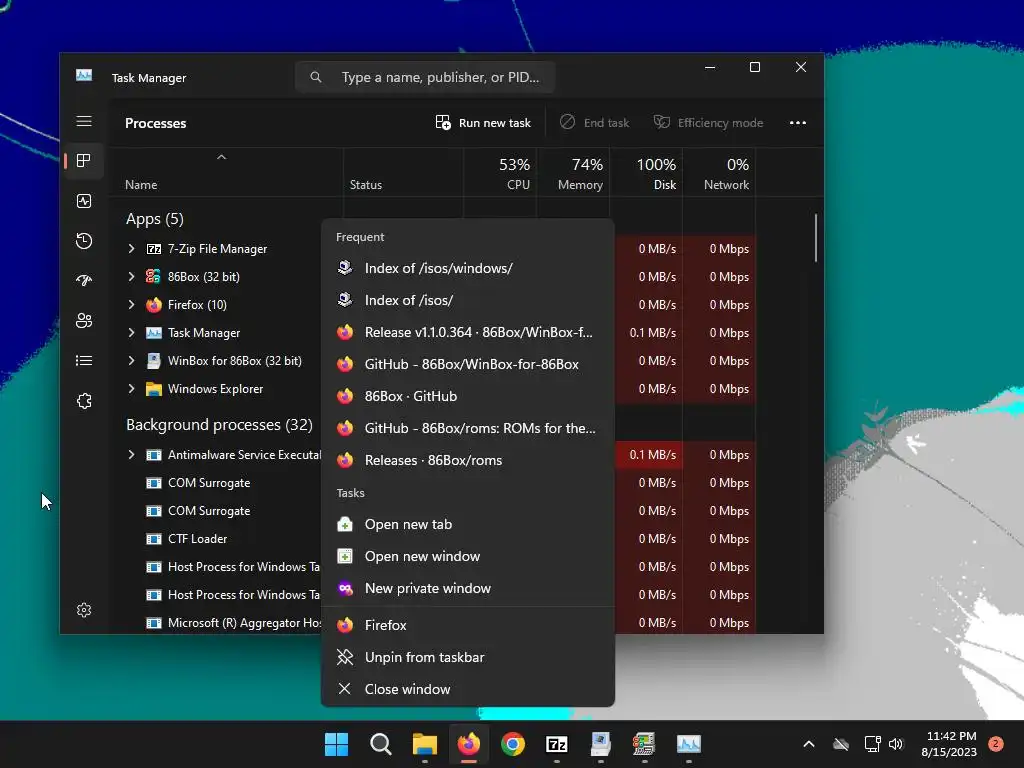Screen dimensions: 1024x768
Task: Choose 'Open new window' task
Action: point(468,556)
